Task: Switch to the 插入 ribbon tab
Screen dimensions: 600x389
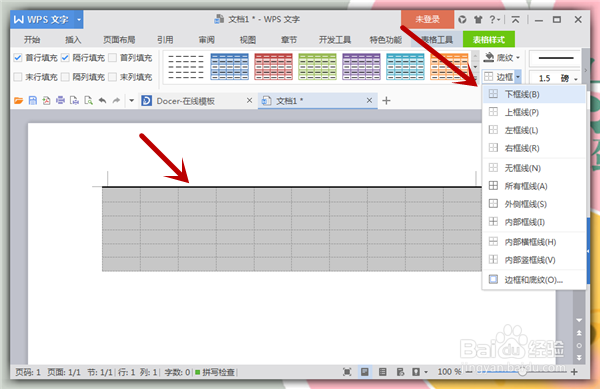Action: click(x=73, y=39)
